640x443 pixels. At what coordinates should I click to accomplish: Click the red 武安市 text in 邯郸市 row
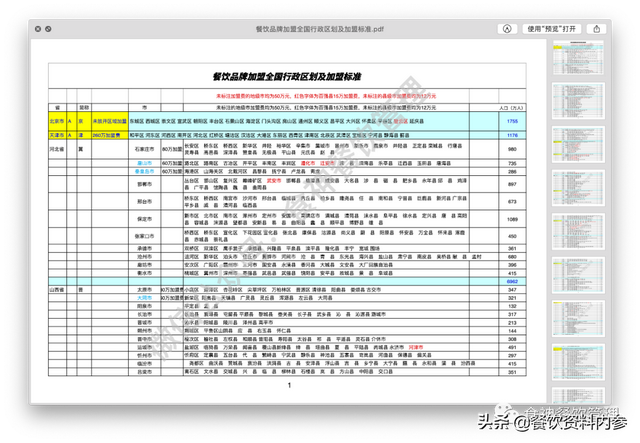click(x=274, y=180)
